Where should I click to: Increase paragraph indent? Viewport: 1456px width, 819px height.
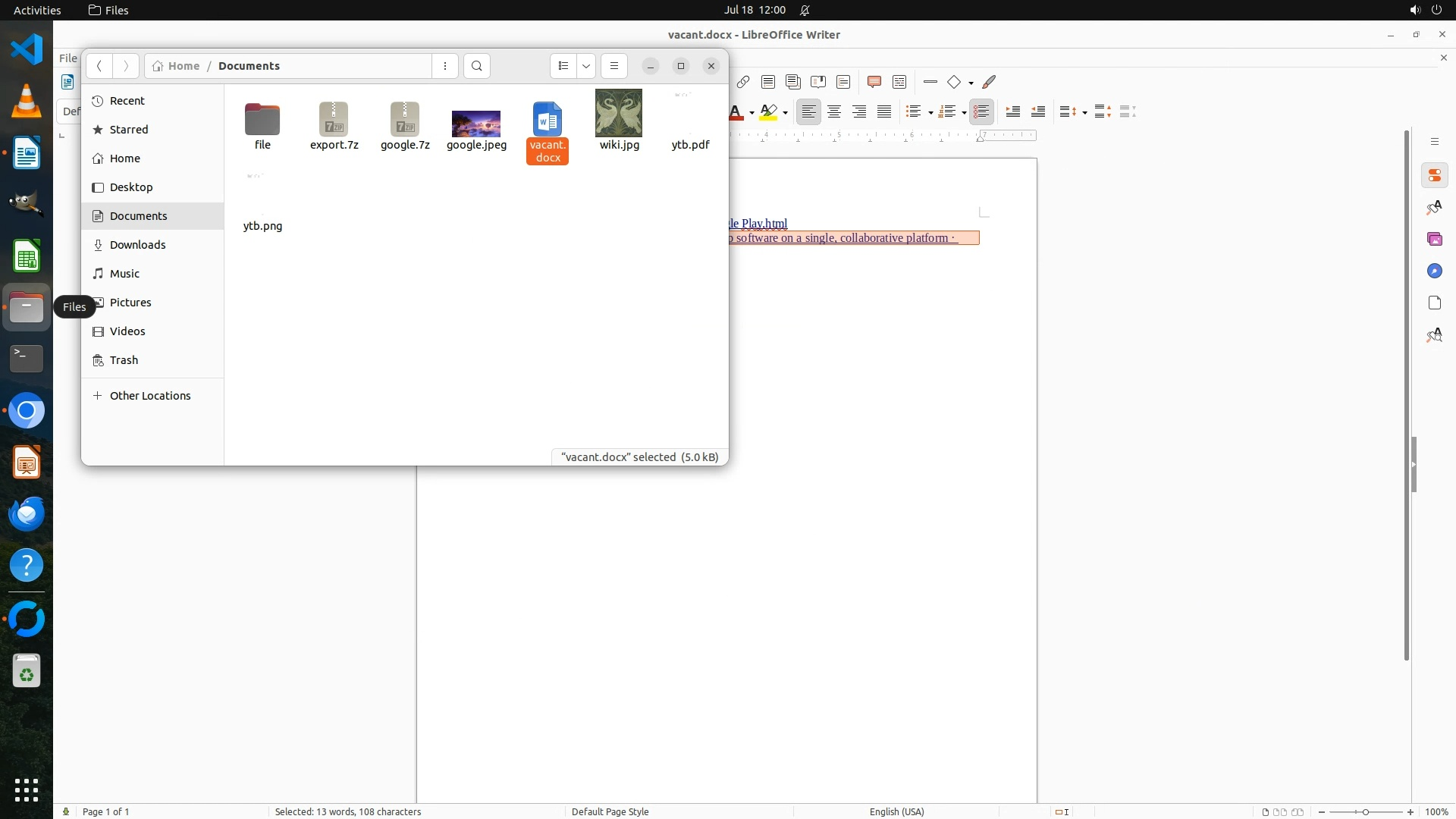tap(1013, 111)
